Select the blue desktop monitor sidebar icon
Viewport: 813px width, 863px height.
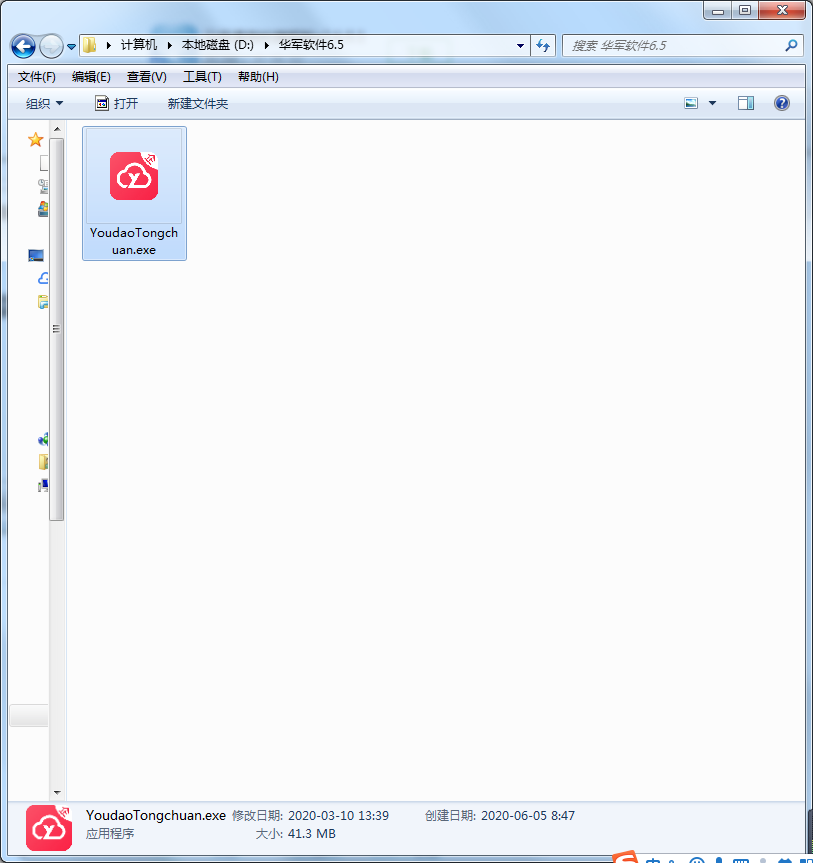[36, 255]
